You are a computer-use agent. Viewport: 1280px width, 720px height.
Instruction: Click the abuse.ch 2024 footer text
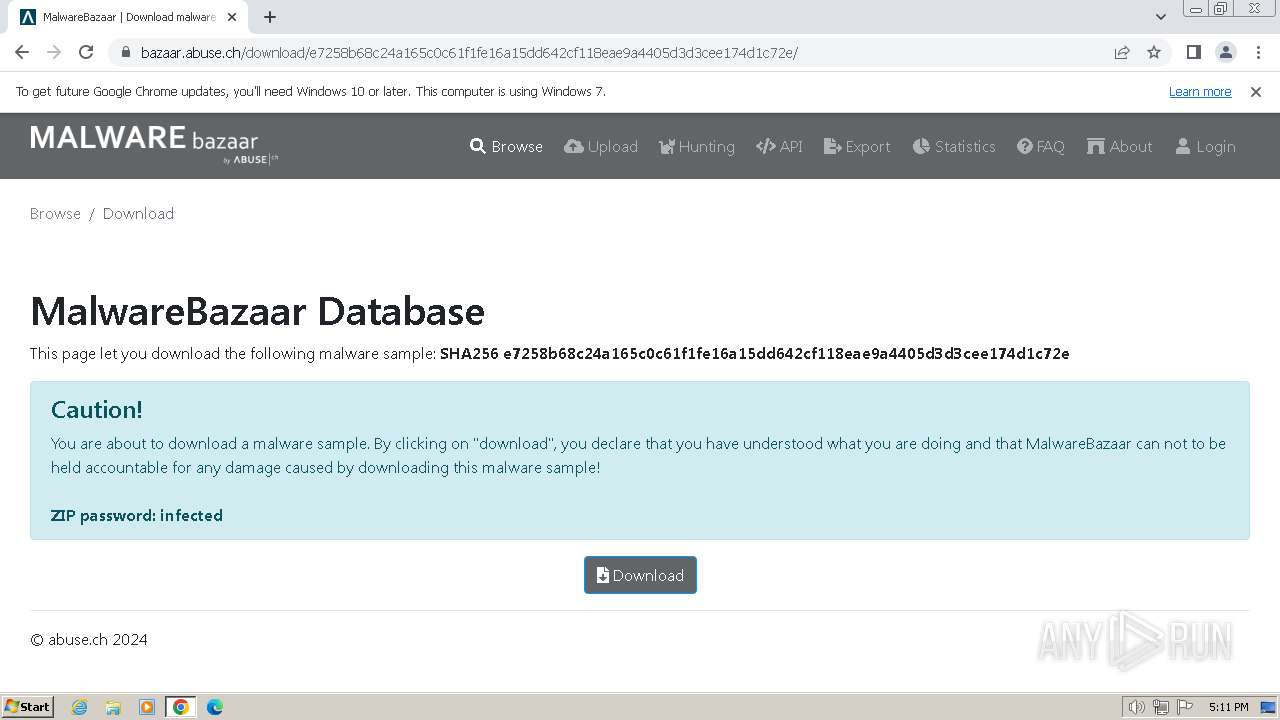click(89, 640)
